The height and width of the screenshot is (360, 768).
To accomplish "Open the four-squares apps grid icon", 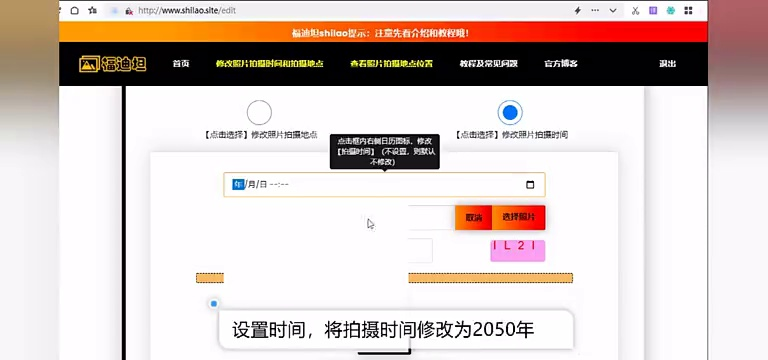I will coord(688,10).
